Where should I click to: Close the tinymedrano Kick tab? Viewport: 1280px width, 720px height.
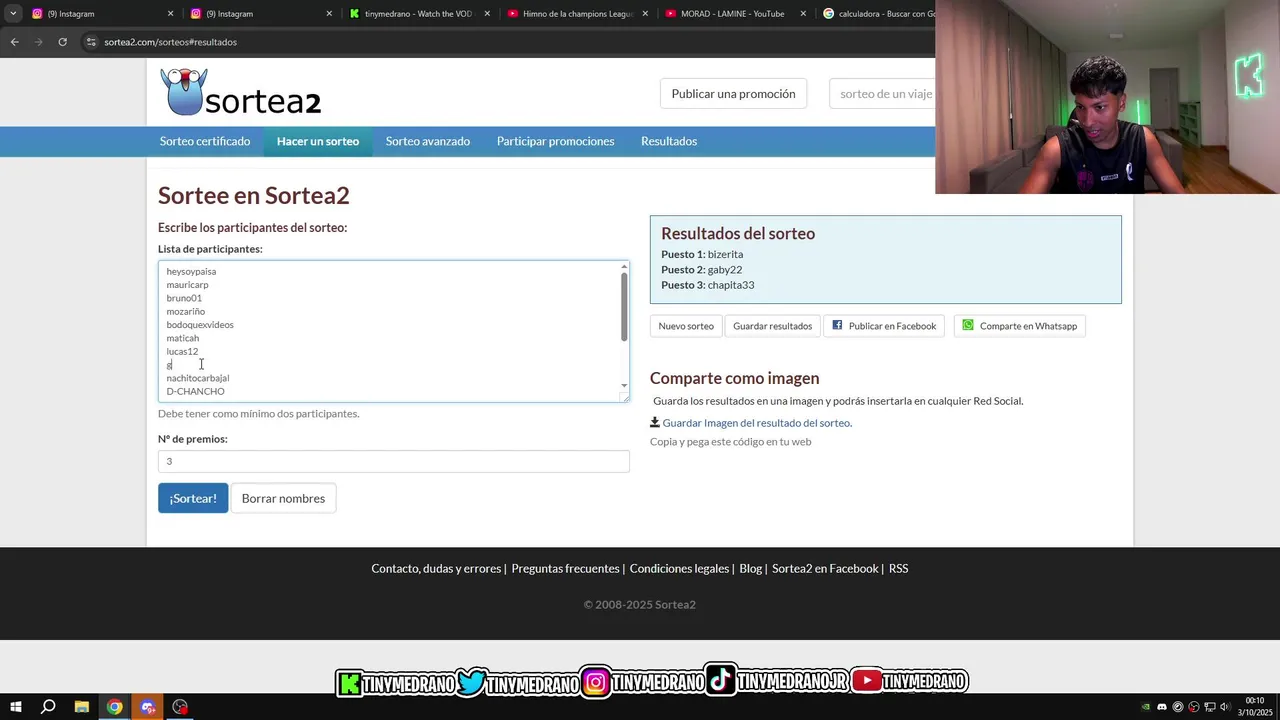(x=488, y=14)
